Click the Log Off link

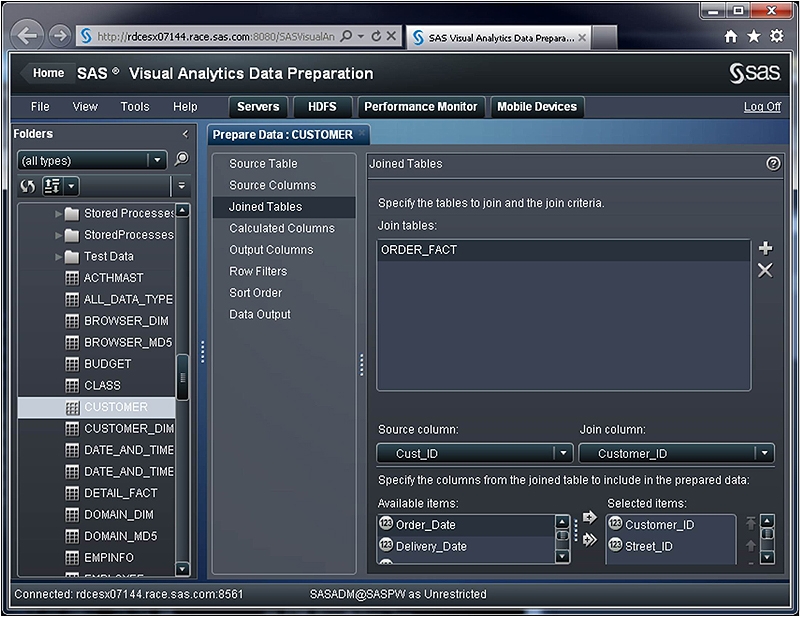click(762, 107)
